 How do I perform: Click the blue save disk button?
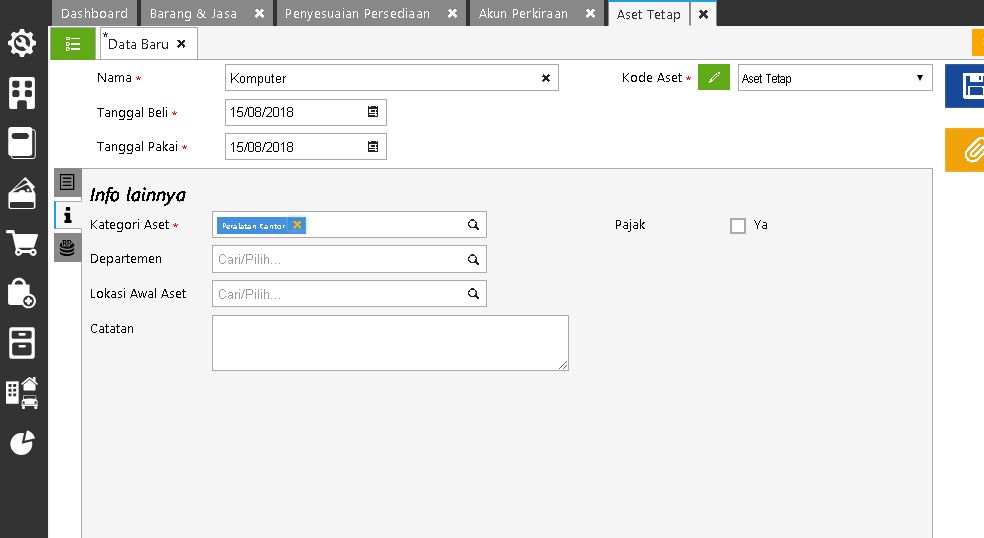pyautogui.click(x=968, y=86)
